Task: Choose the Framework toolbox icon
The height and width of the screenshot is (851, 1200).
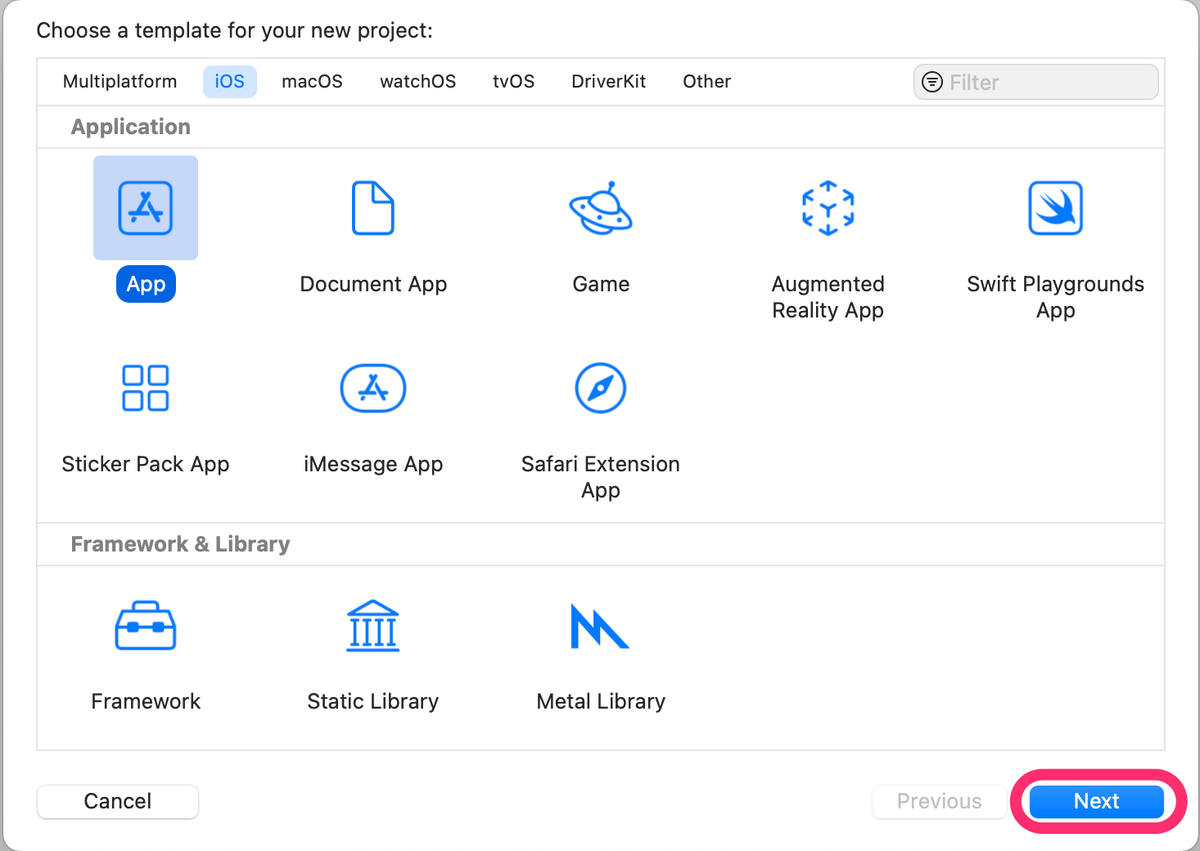Action: pyautogui.click(x=145, y=625)
